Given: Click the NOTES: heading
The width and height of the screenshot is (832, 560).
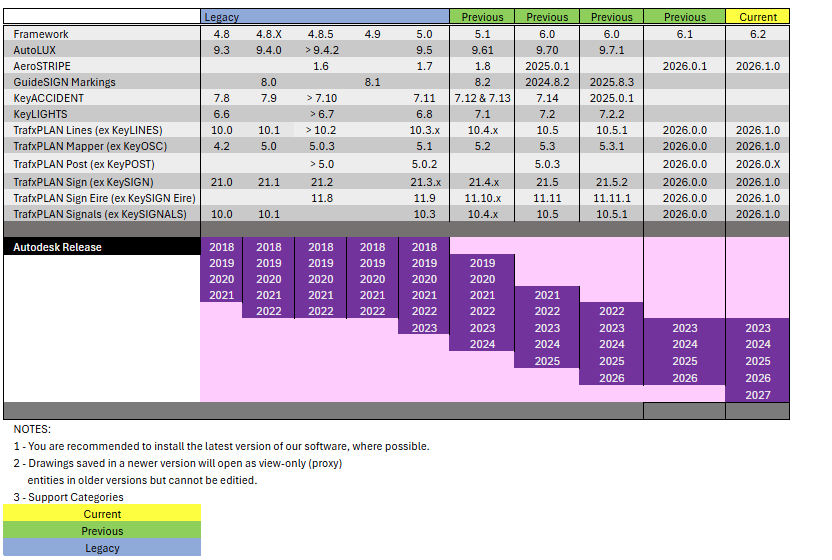Looking at the screenshot, I should 32,429.
